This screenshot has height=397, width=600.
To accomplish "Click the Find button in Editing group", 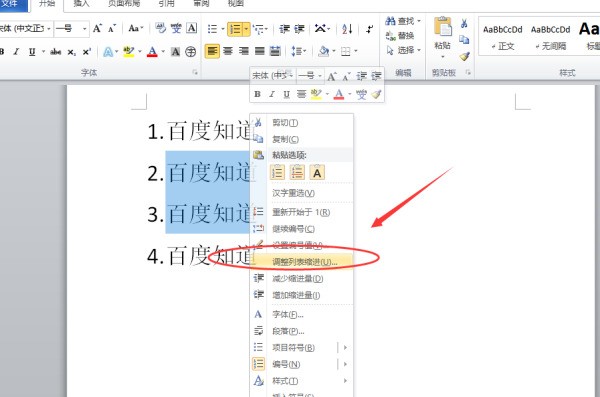I will coord(403,21).
